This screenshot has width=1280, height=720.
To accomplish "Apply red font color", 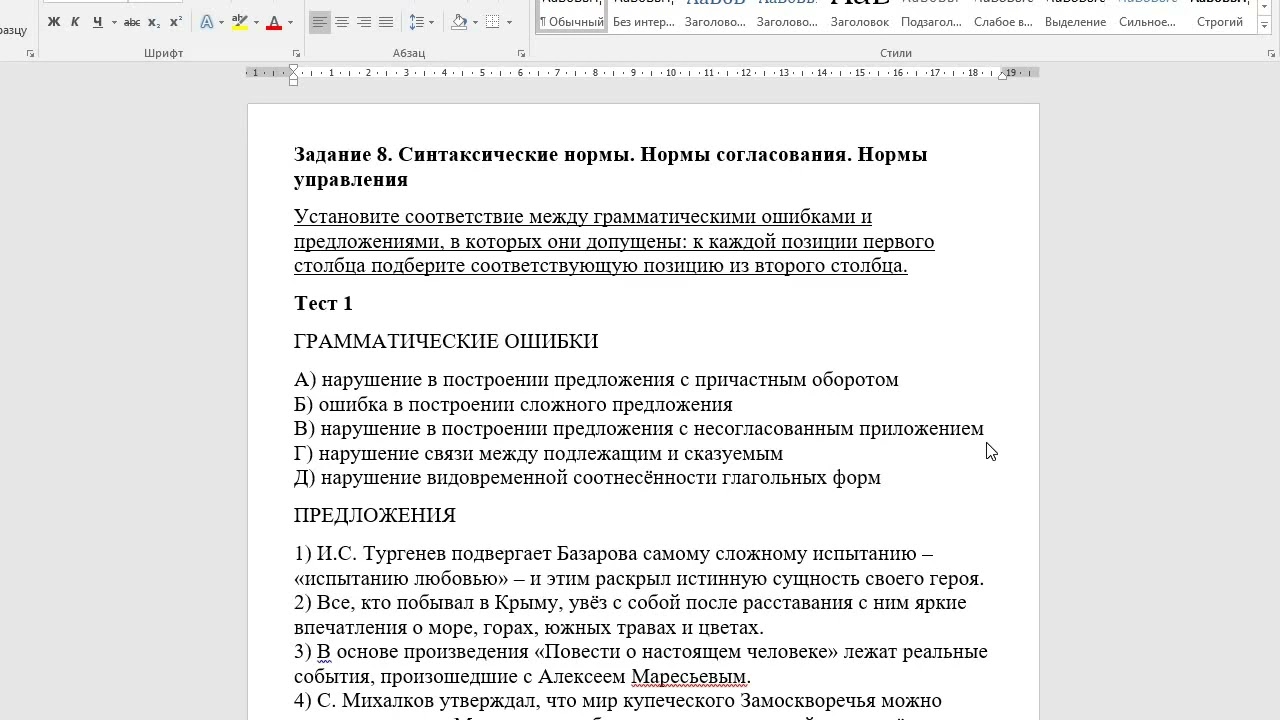I will 274,22.
